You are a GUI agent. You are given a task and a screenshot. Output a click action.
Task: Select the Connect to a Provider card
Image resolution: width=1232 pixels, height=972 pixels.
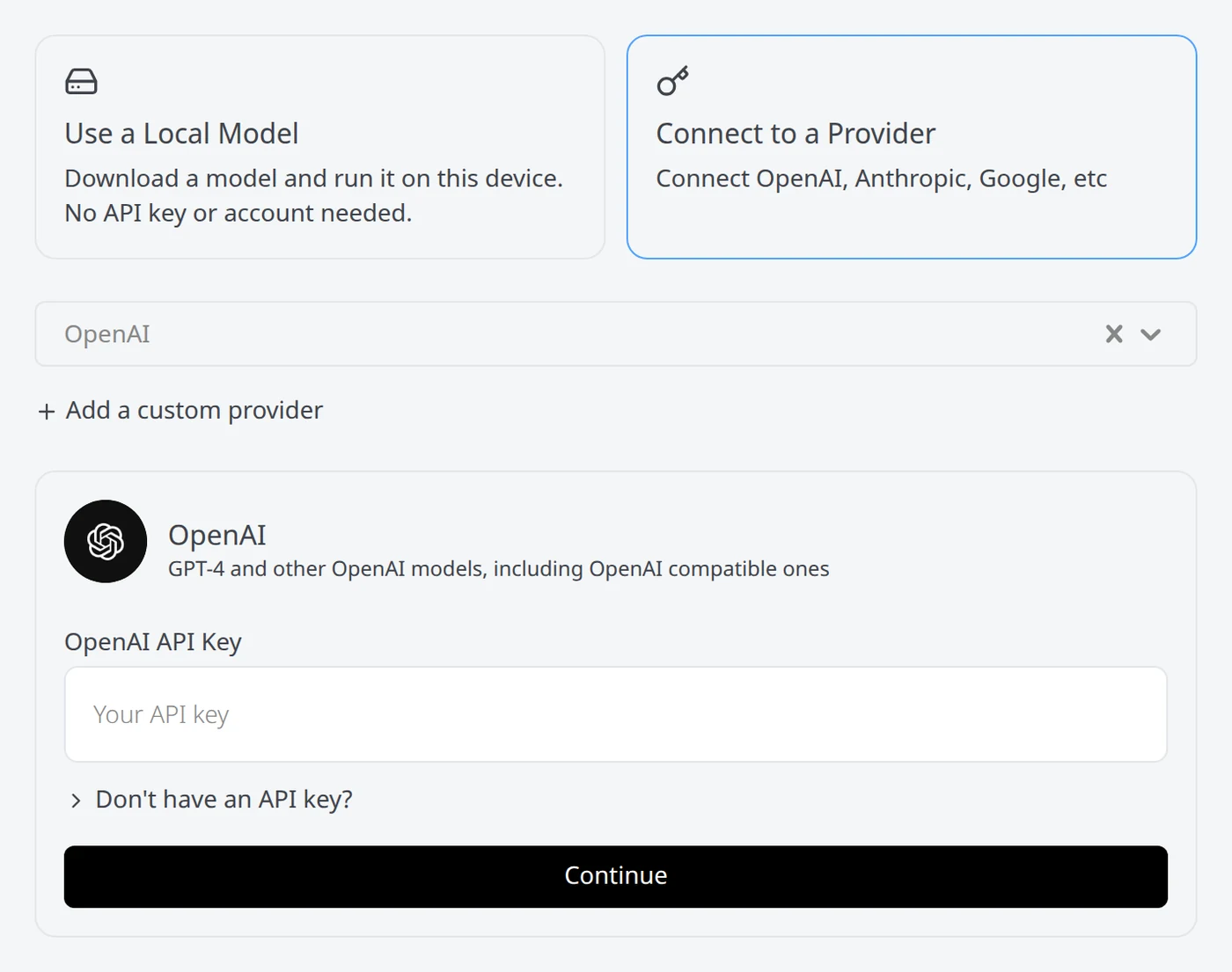pos(911,147)
